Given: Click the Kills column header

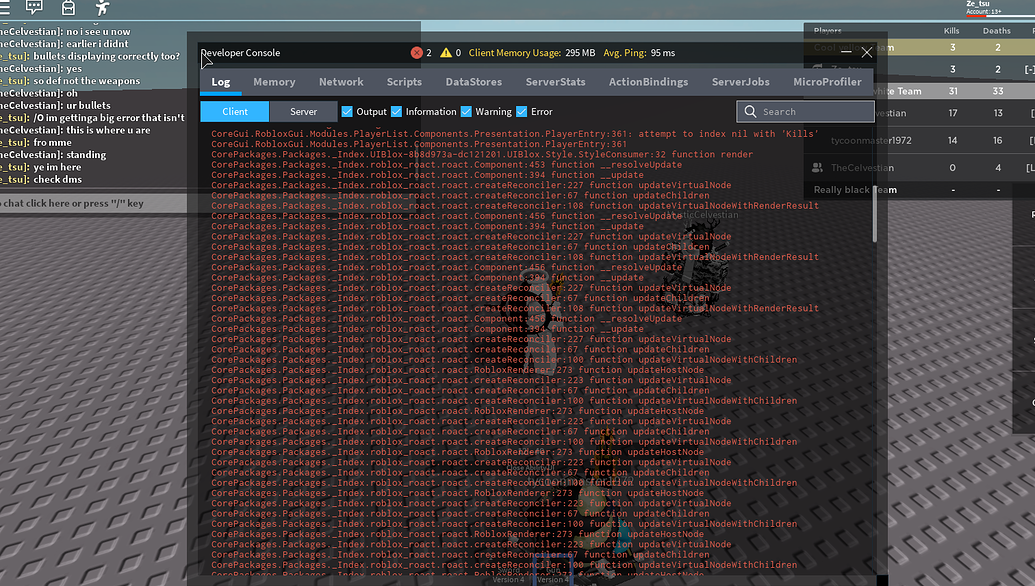Looking at the screenshot, I should pyautogui.click(x=951, y=30).
